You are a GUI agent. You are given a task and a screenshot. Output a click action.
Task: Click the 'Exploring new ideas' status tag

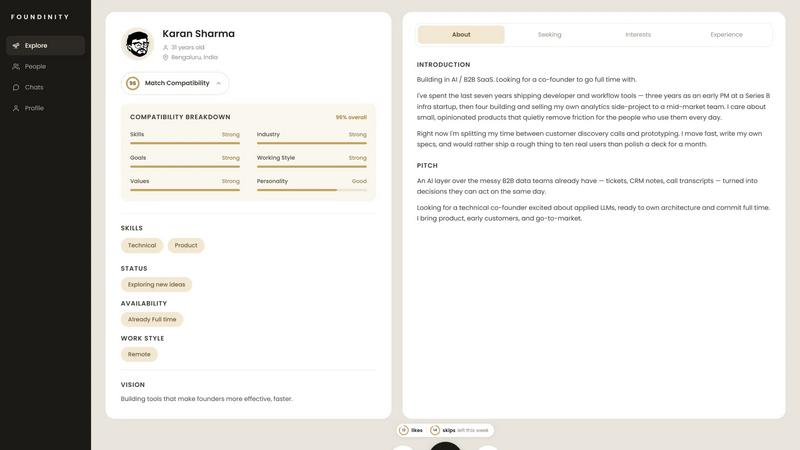157,285
